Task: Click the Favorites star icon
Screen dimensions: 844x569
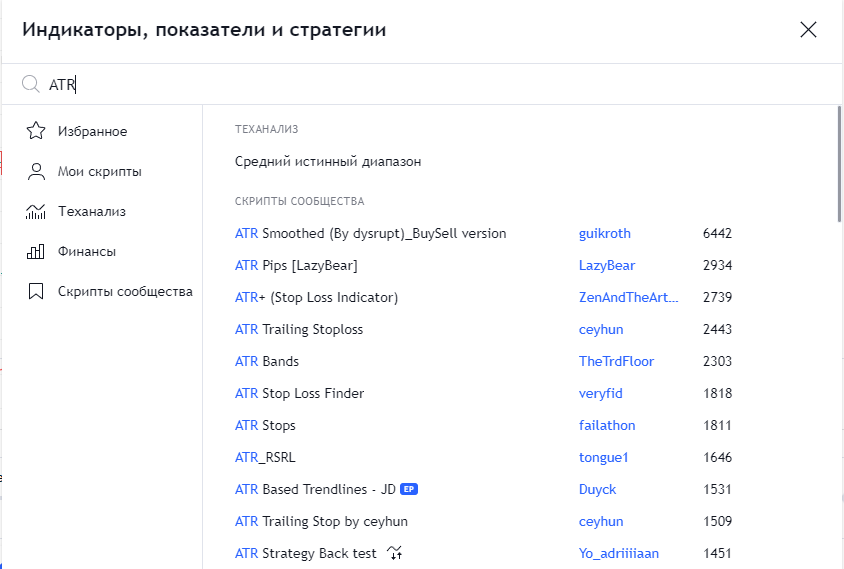Action: pos(36,131)
